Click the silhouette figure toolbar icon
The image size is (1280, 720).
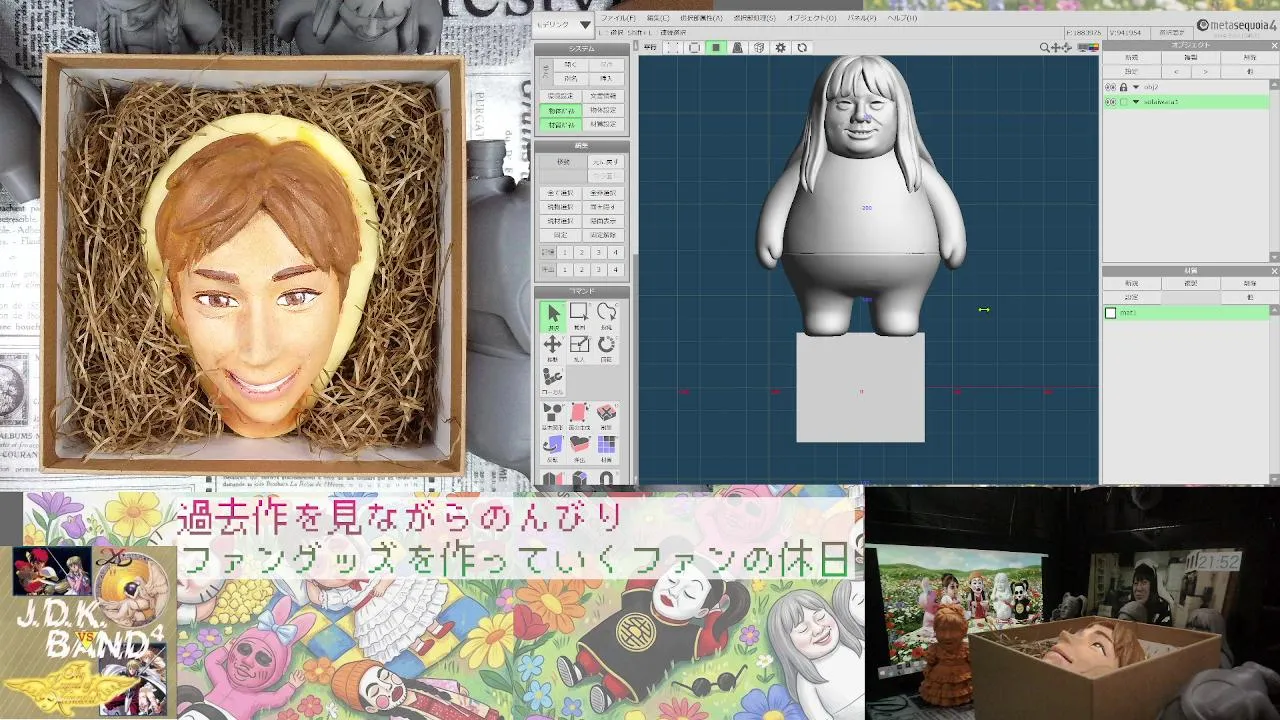pos(737,47)
